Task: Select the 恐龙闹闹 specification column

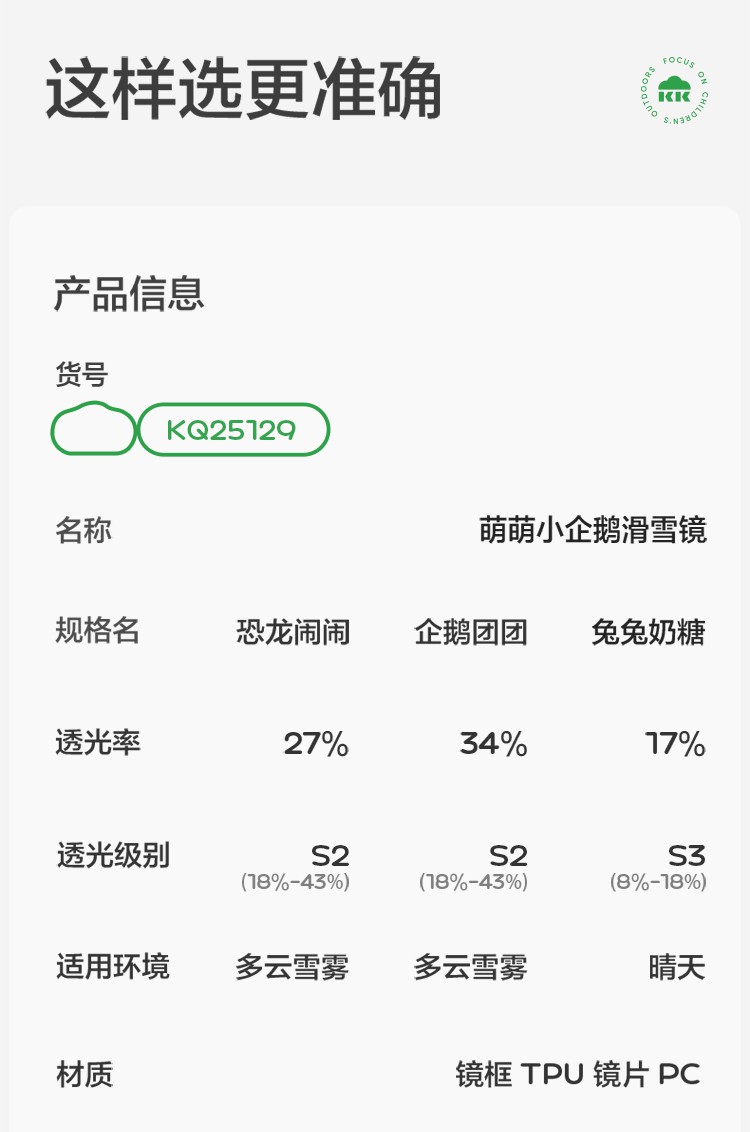Action: pos(293,632)
